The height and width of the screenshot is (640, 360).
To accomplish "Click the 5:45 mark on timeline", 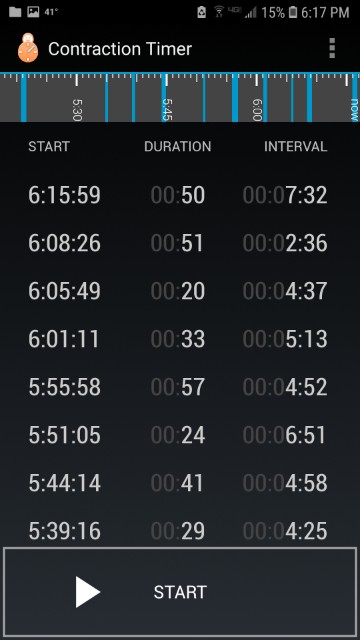I will pyautogui.click(x=165, y=109).
